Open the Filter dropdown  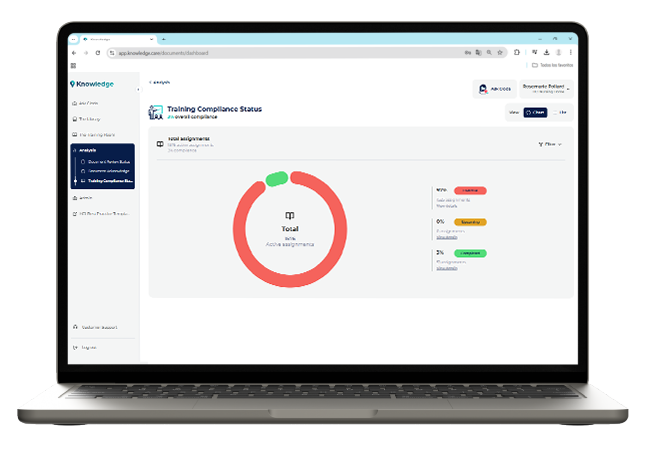pyautogui.click(x=549, y=144)
